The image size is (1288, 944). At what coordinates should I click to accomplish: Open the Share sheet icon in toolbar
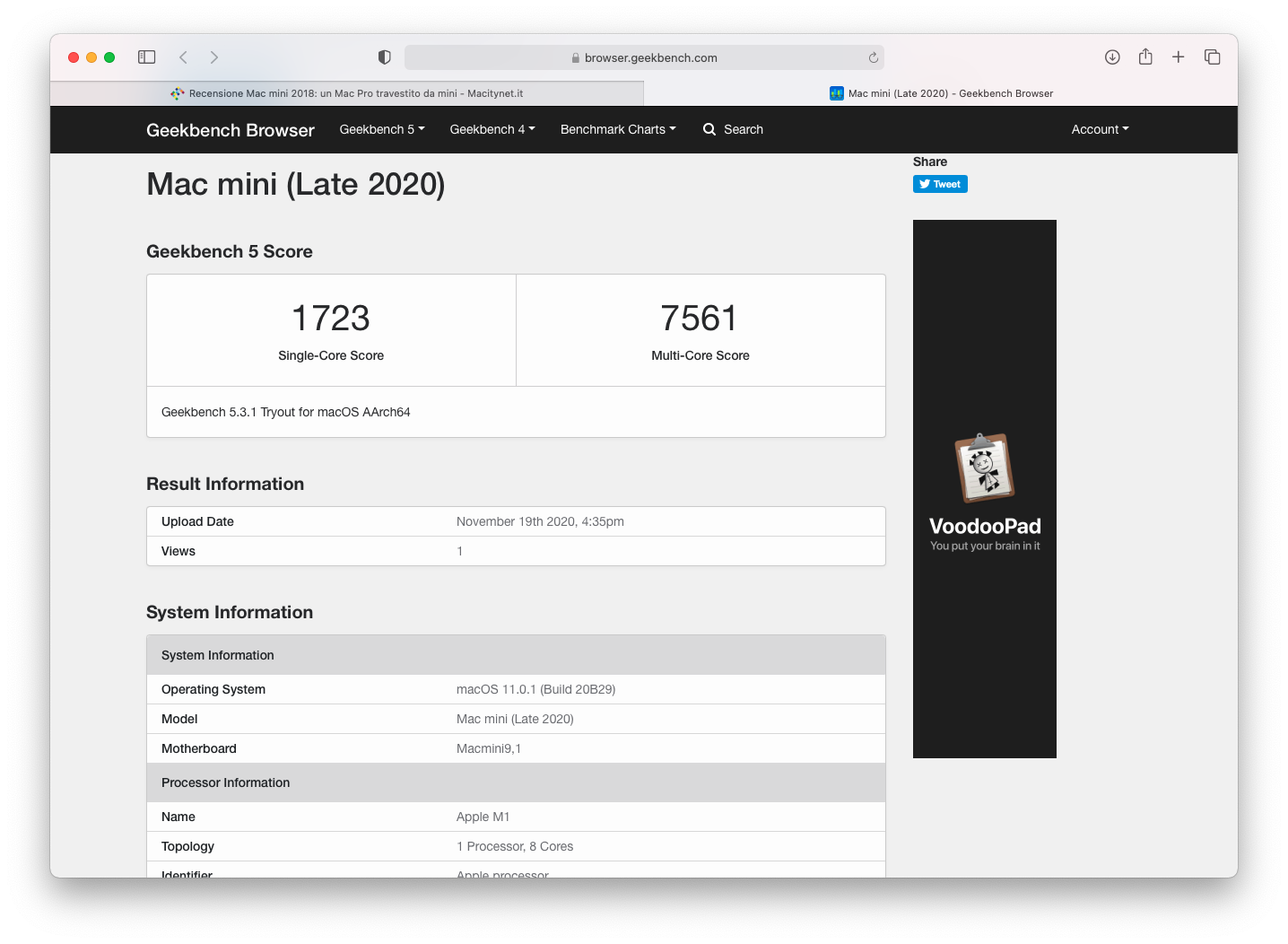click(x=1145, y=57)
